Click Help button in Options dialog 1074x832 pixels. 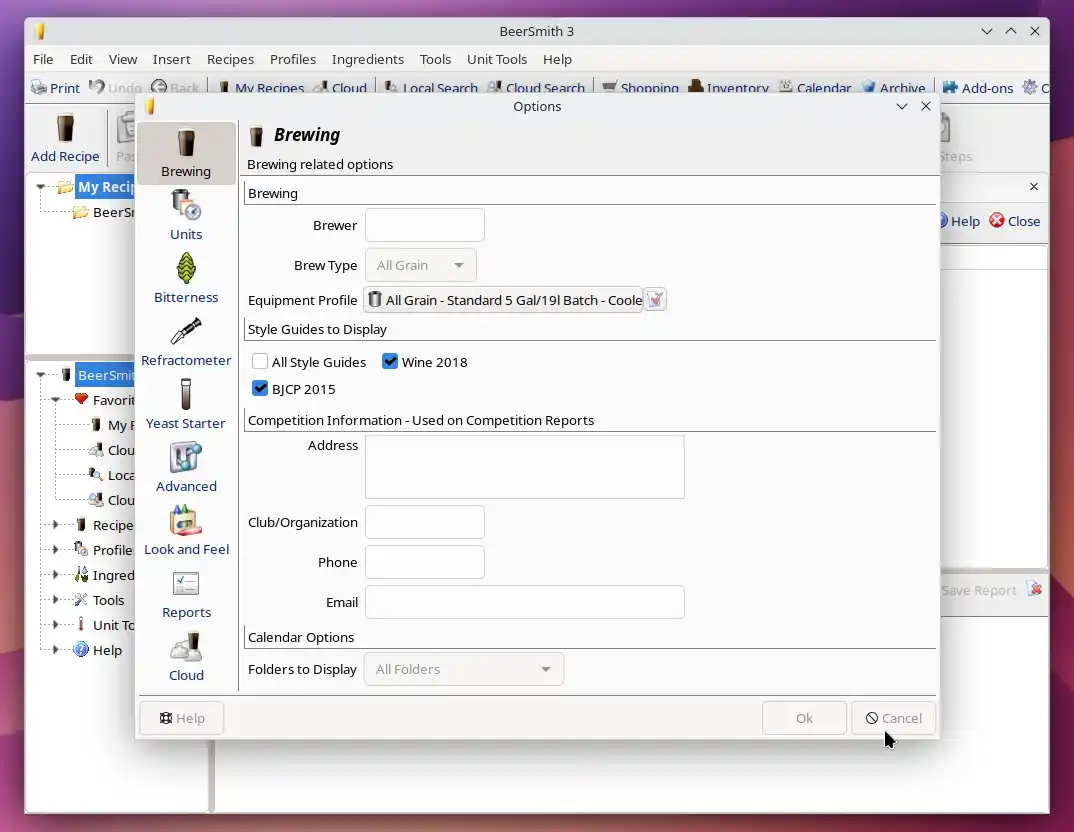coord(182,718)
